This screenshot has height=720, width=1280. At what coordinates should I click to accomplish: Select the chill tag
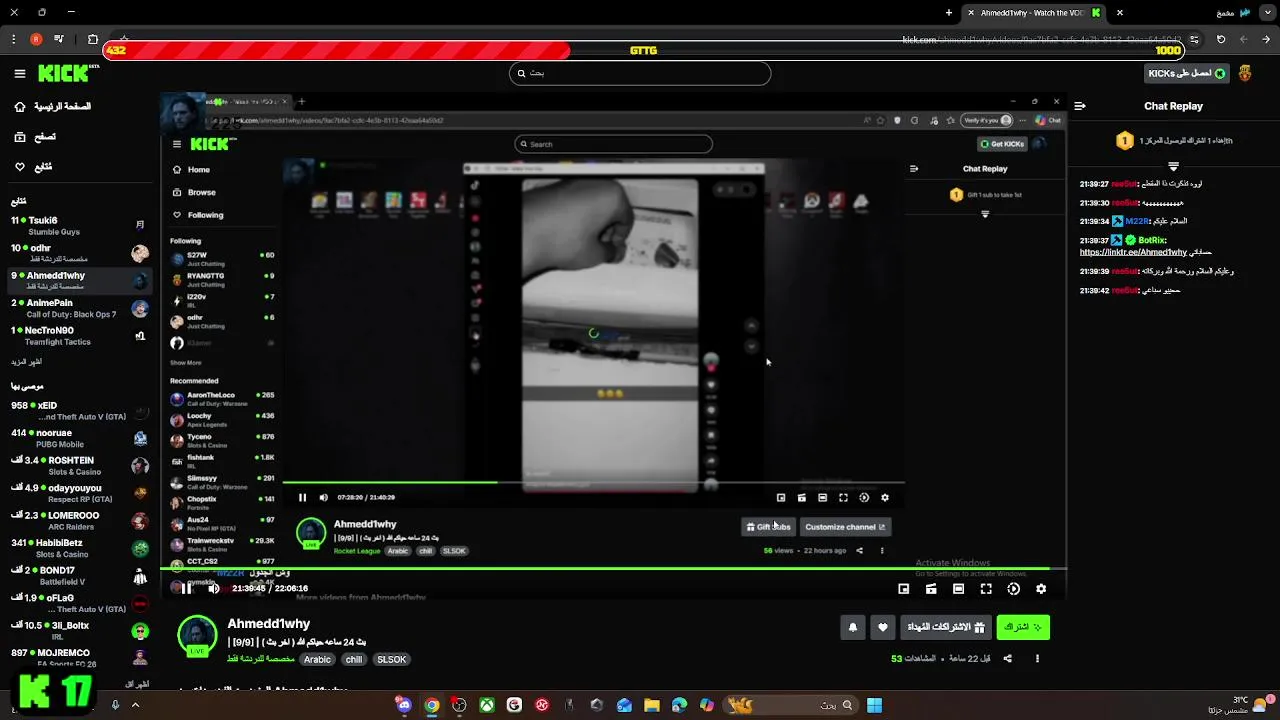[x=354, y=659]
